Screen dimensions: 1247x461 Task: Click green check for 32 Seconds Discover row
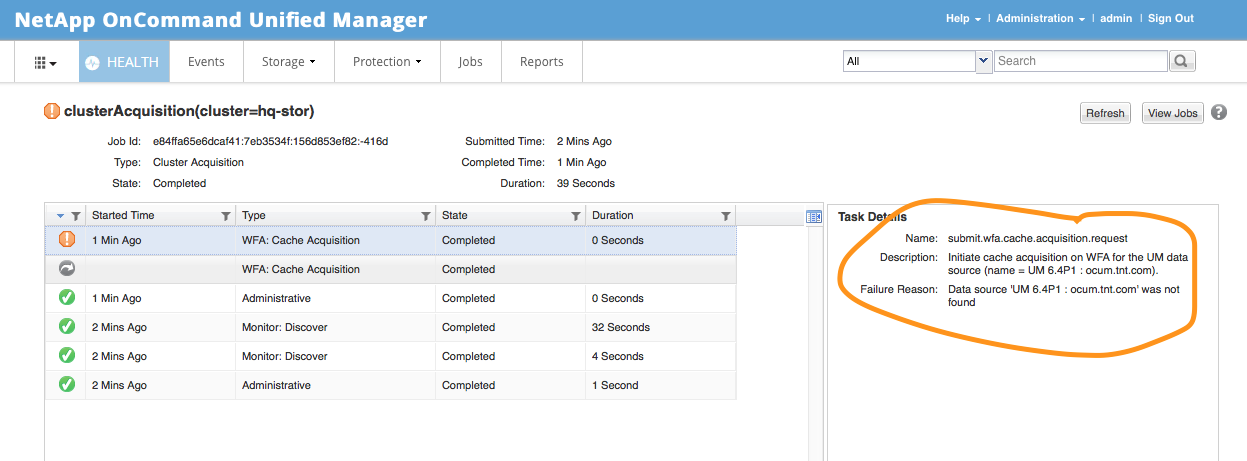tap(67, 327)
